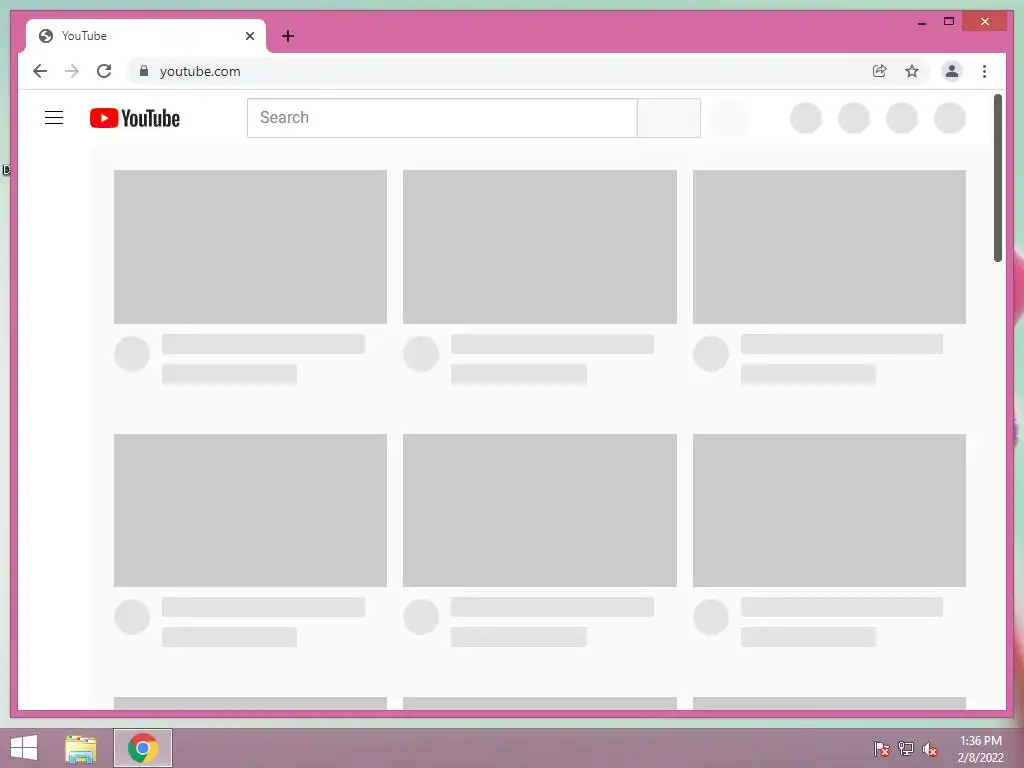Viewport: 1024px width, 768px height.
Task: Click the globe favicon on the YouTube tab
Action: click(46, 36)
